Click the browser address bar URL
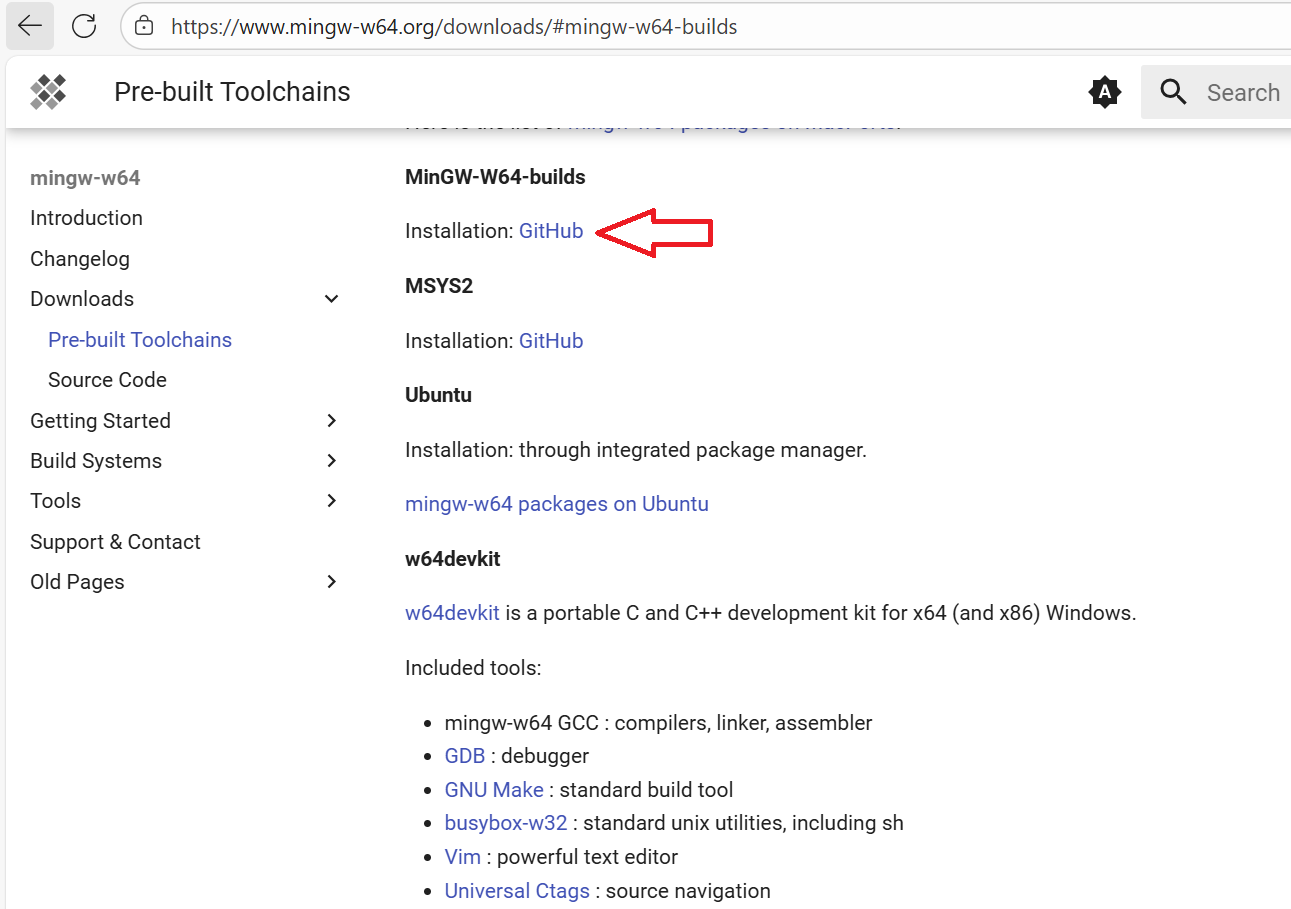 click(x=454, y=27)
